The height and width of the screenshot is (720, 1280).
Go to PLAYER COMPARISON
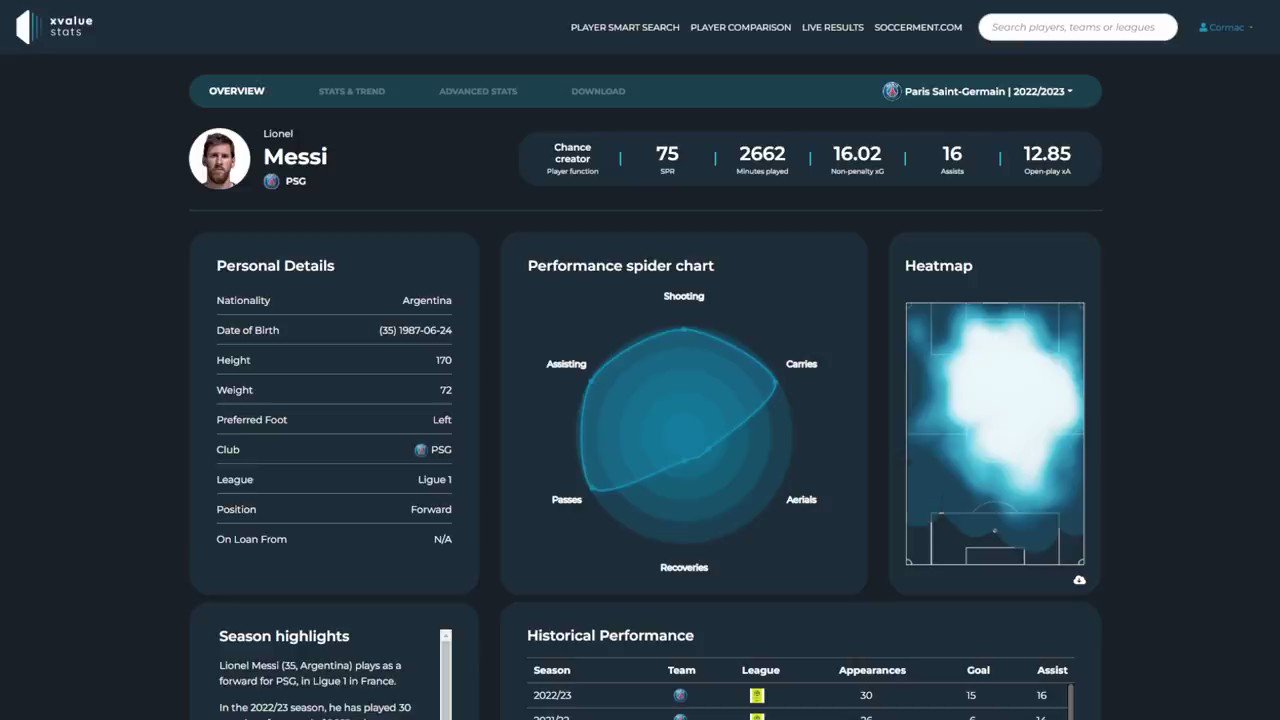click(x=740, y=27)
